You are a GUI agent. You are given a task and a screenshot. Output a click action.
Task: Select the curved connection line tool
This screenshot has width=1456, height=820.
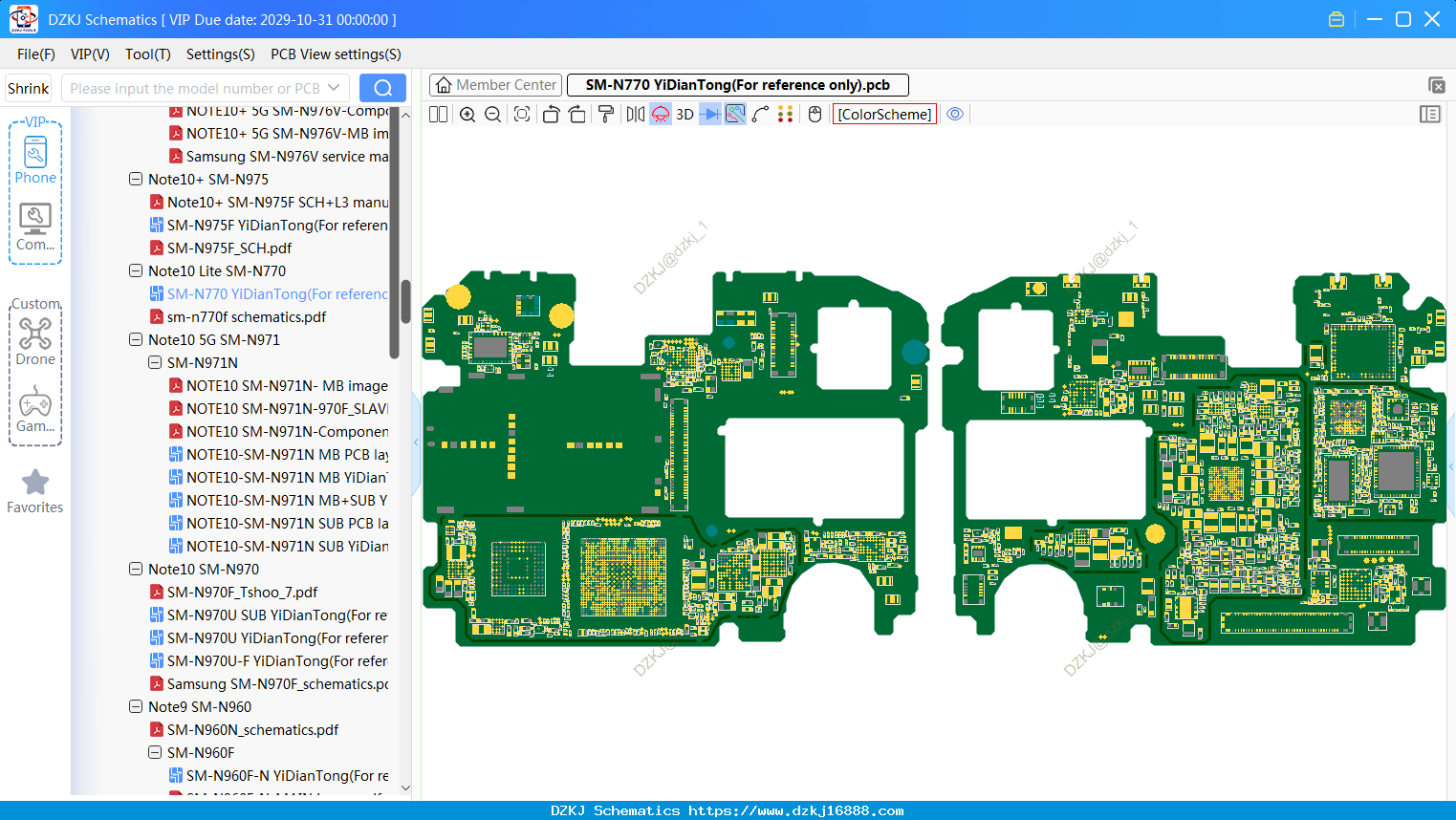click(x=760, y=114)
